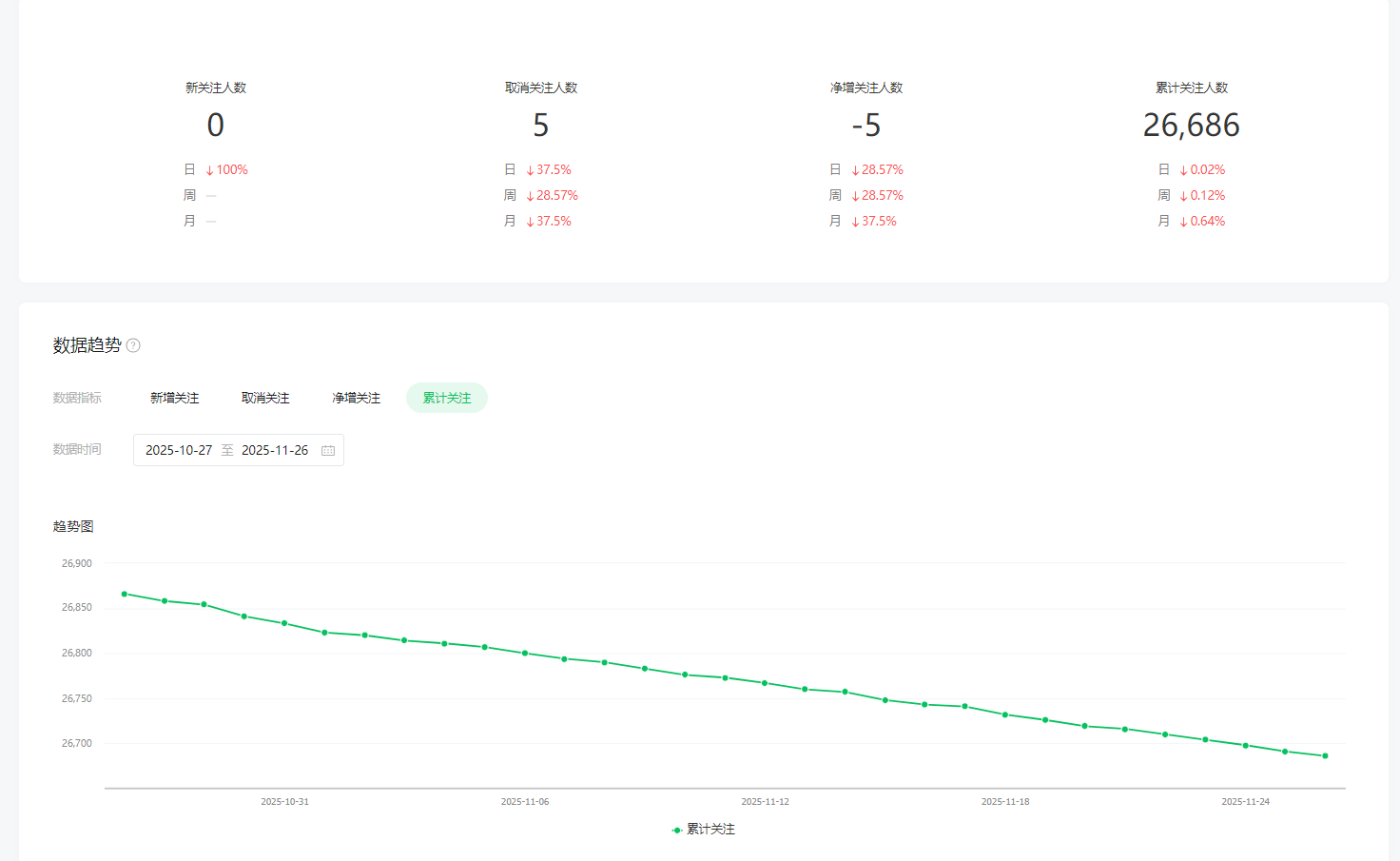The height and width of the screenshot is (861, 1400).
Task: Click the data point above 2025-11-12
Action: tap(765, 683)
